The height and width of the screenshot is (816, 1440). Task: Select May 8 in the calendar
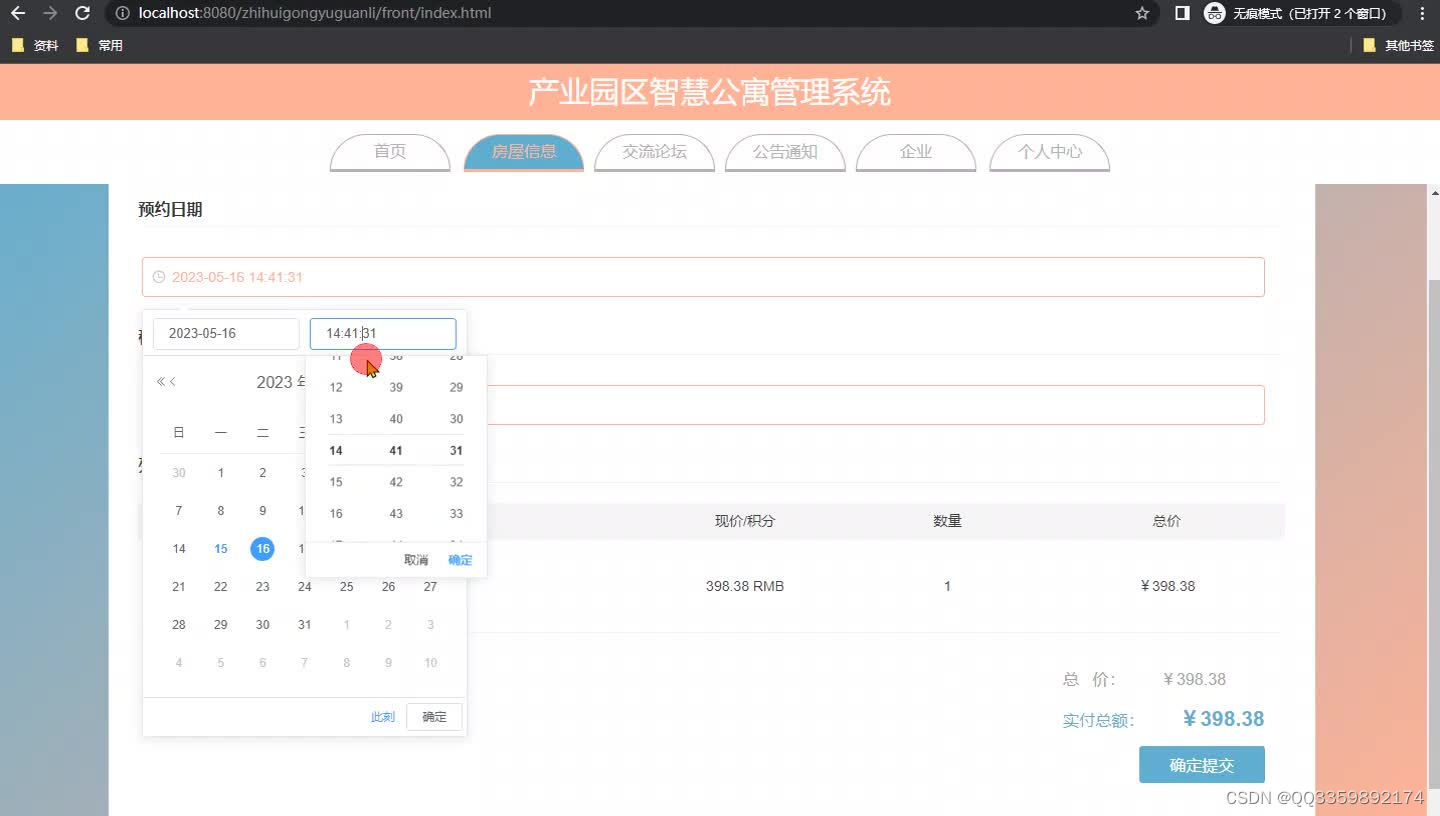click(221, 511)
